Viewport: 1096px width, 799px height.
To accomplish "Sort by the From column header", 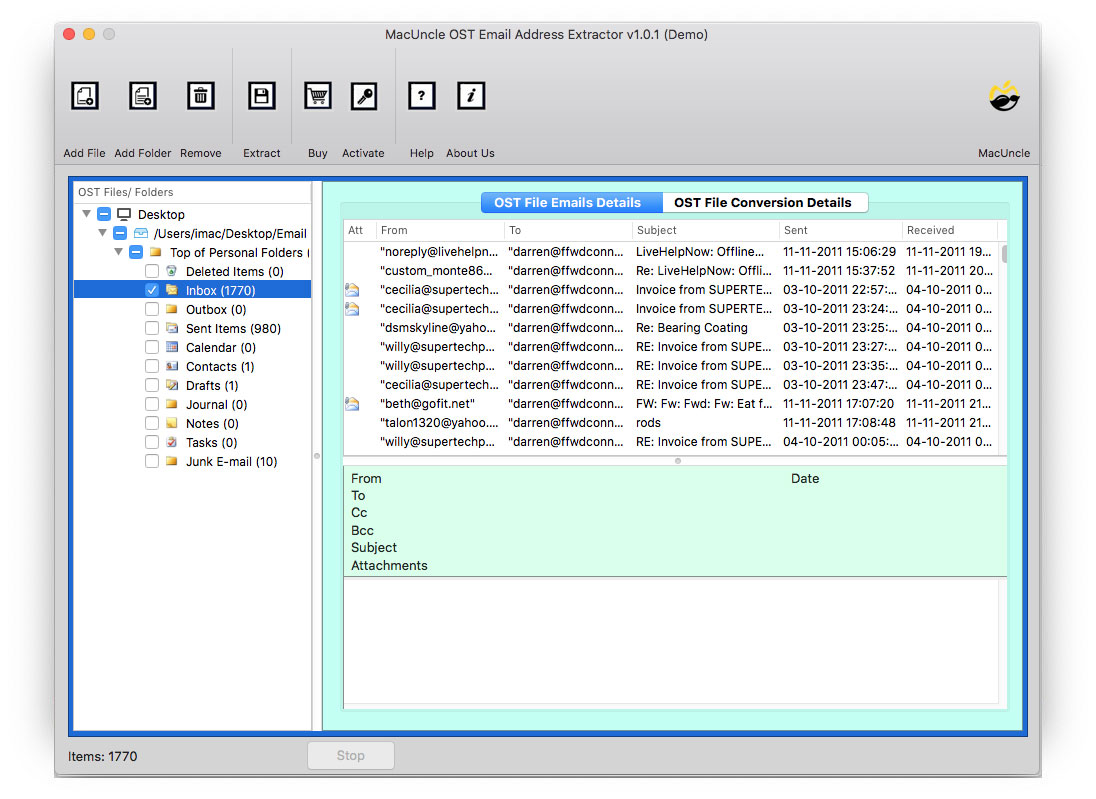I will 440,230.
